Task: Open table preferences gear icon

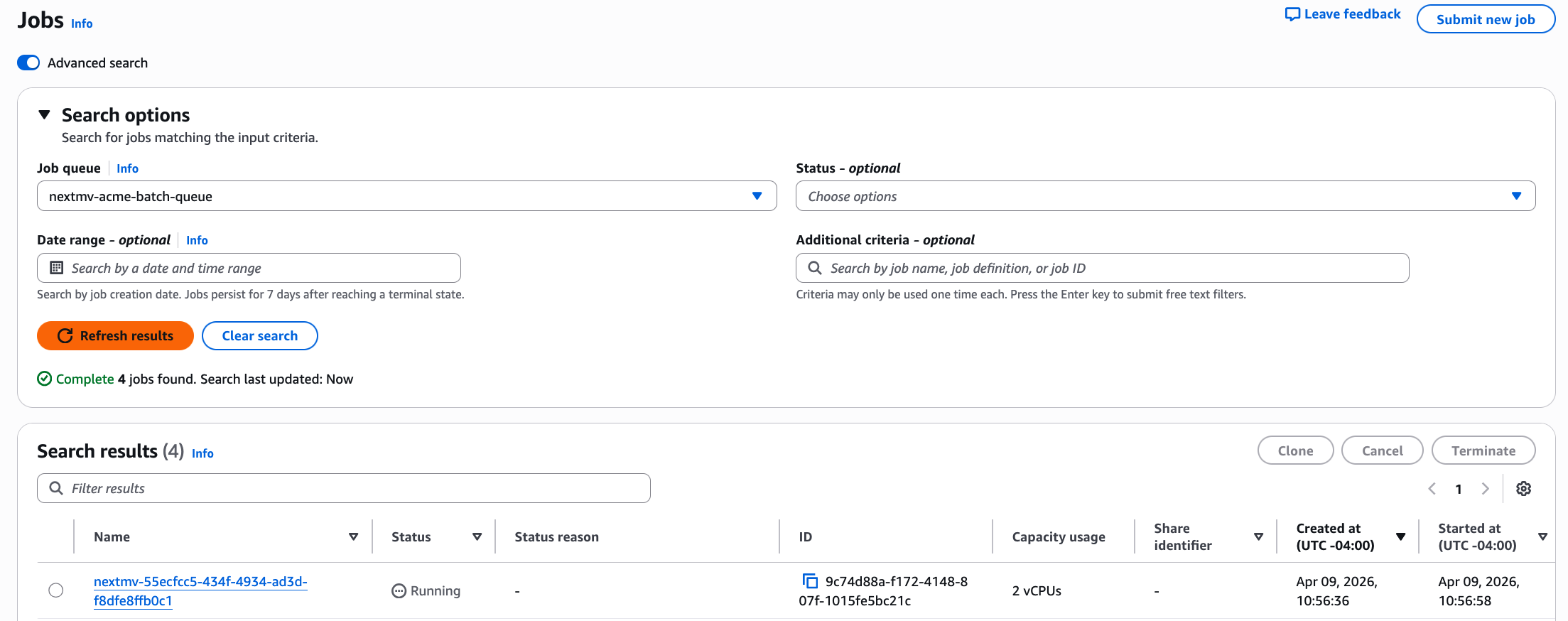Action: click(x=1523, y=489)
